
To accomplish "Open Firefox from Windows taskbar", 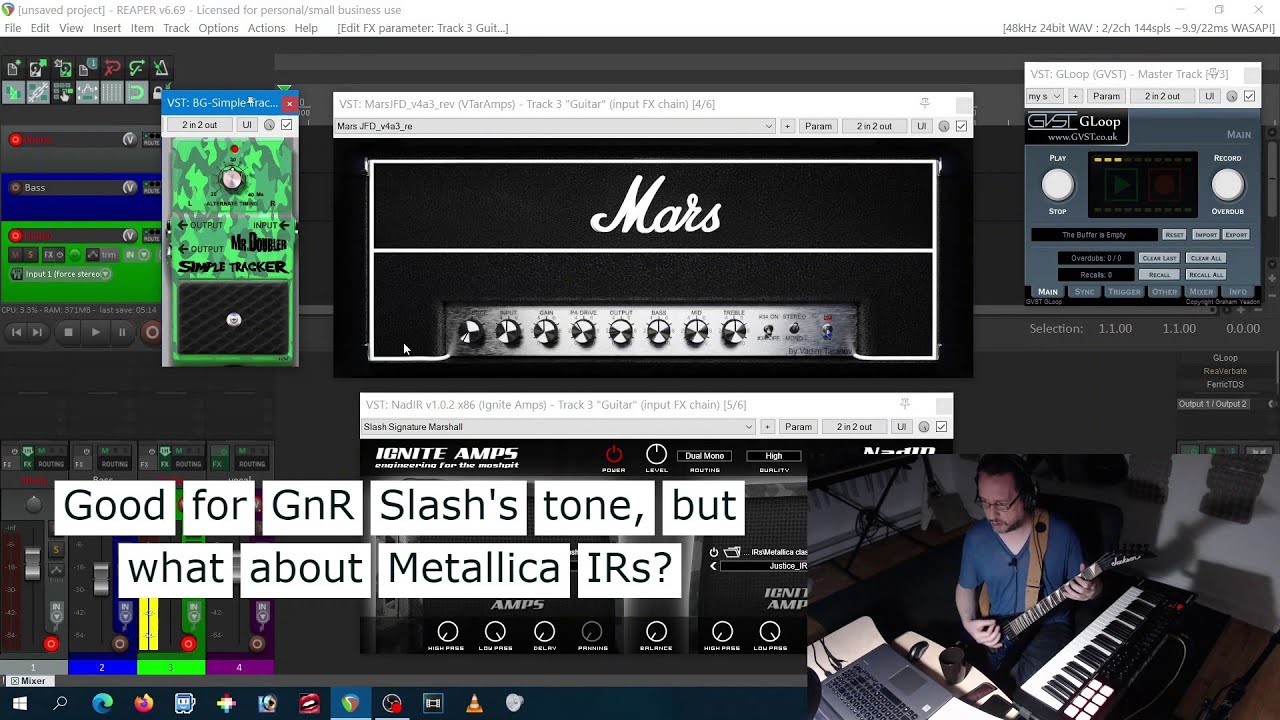I will pyautogui.click(x=144, y=703).
